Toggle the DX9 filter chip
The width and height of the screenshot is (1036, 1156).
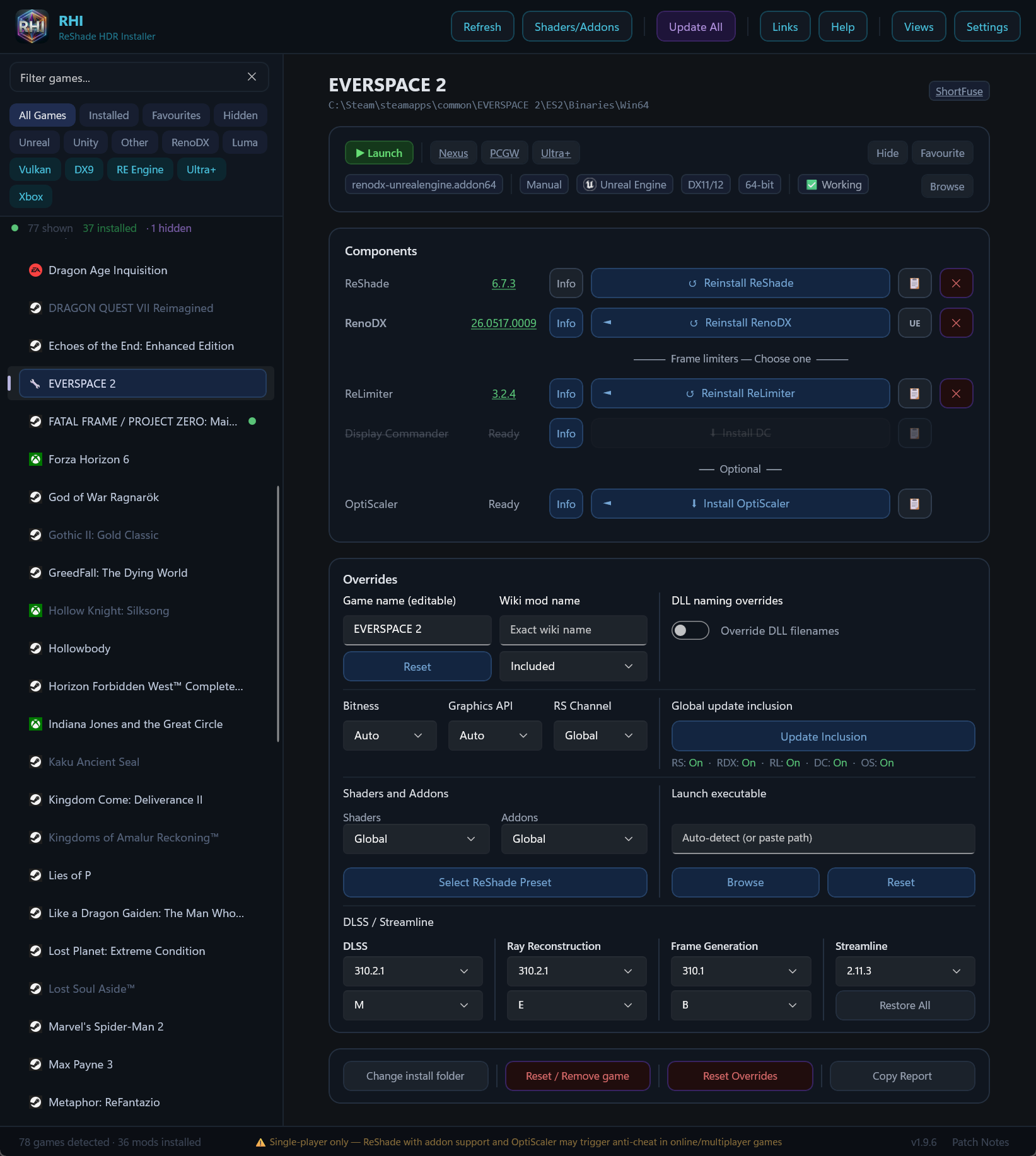[84, 170]
